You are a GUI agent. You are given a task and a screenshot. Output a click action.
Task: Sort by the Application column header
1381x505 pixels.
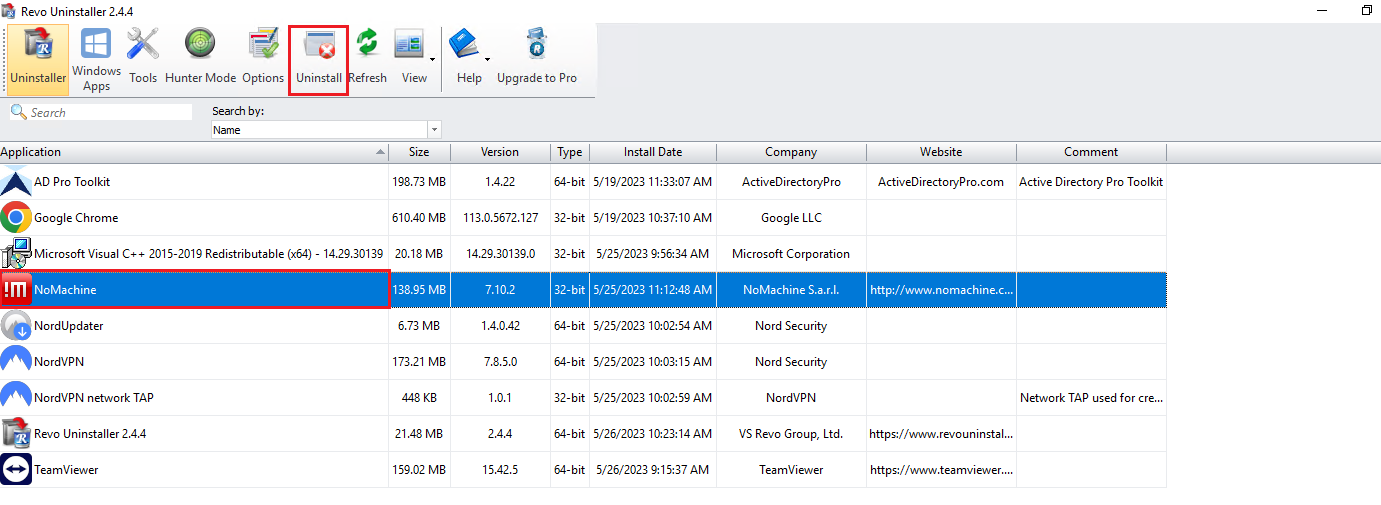(x=194, y=152)
